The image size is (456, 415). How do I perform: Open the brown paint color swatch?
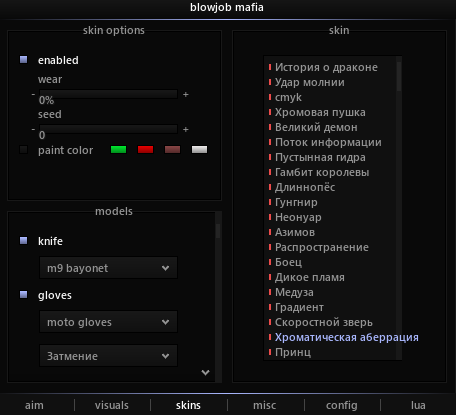point(172,149)
